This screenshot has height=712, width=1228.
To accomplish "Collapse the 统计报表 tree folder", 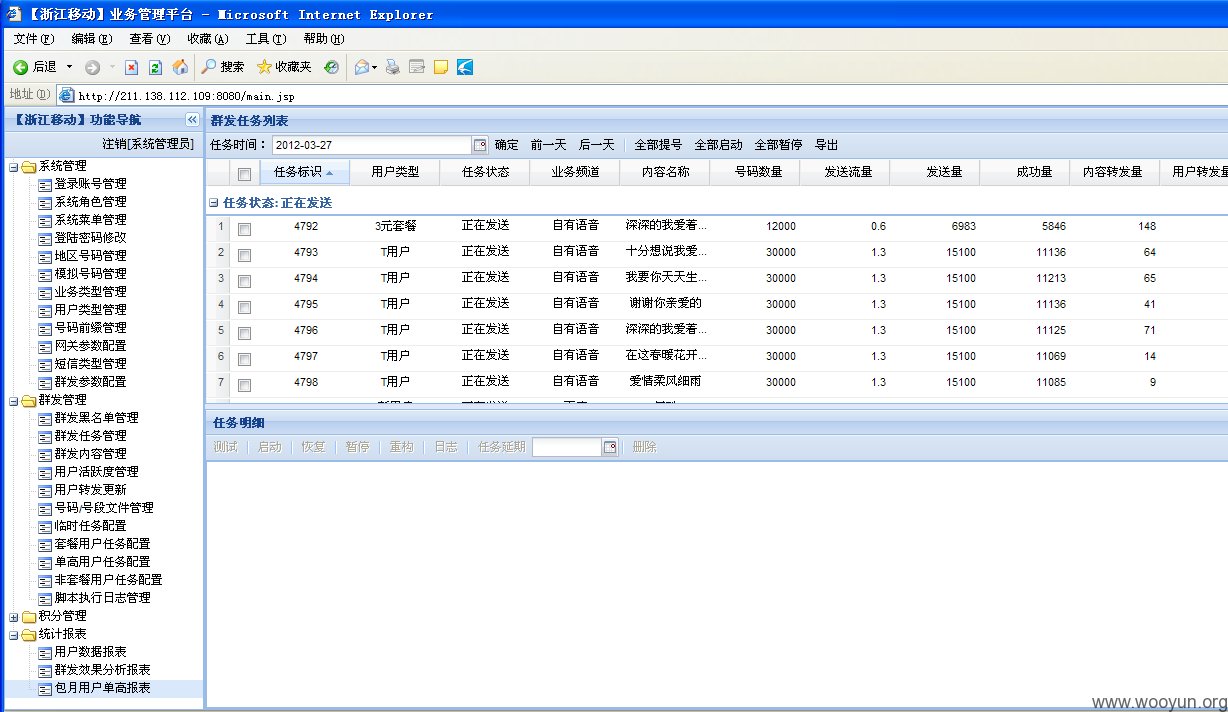I will (x=14, y=635).
